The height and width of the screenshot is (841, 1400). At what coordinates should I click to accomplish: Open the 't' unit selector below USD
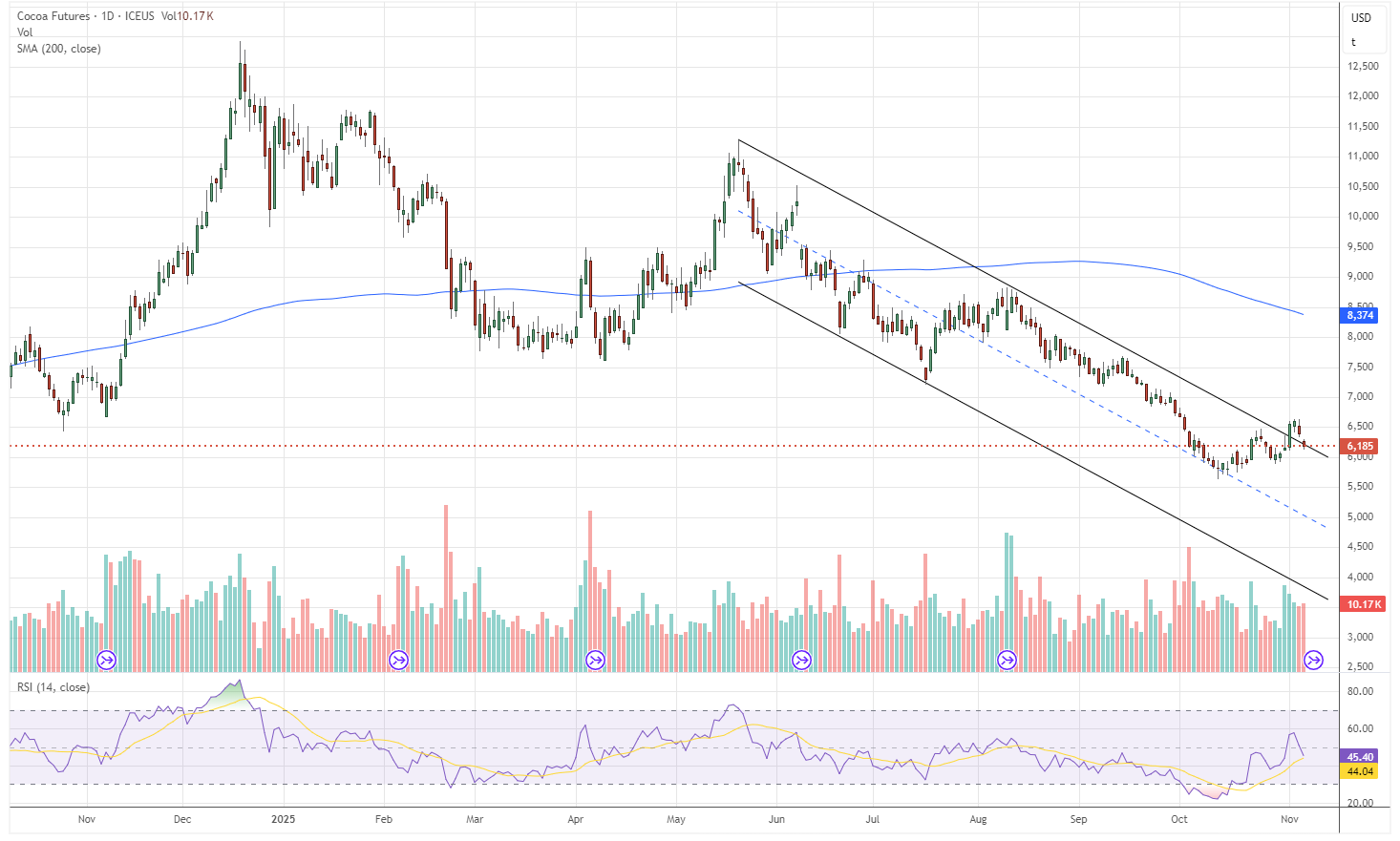click(1353, 42)
